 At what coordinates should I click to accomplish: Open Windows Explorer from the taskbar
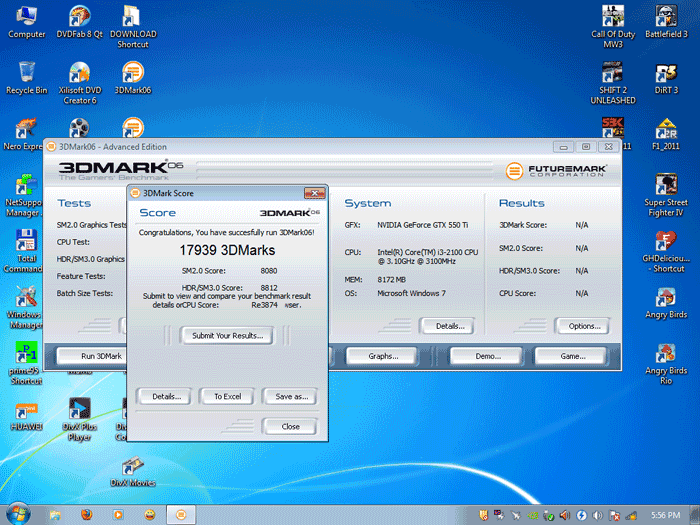[x=55, y=515]
